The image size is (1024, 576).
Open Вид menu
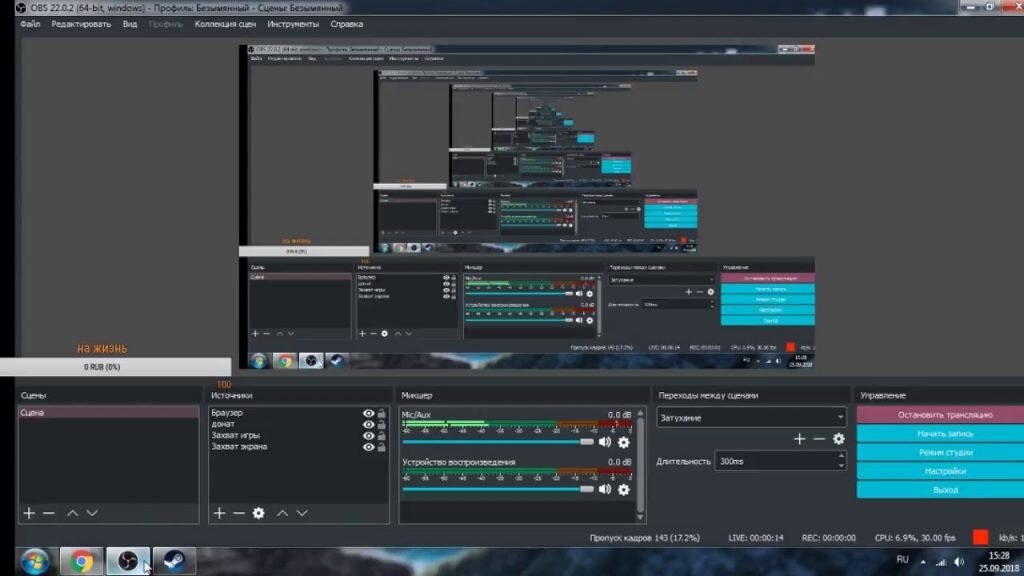(x=130, y=24)
